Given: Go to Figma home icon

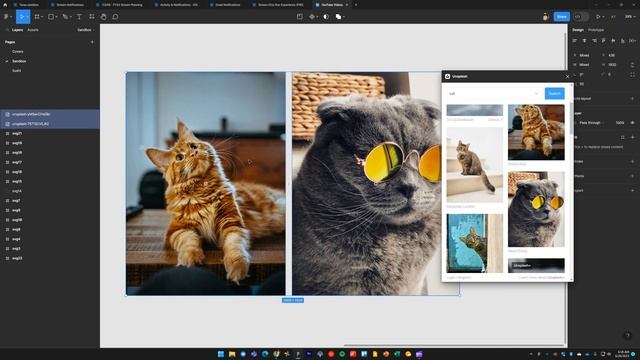Looking at the screenshot, I should pyautogui.click(x=5, y=5).
